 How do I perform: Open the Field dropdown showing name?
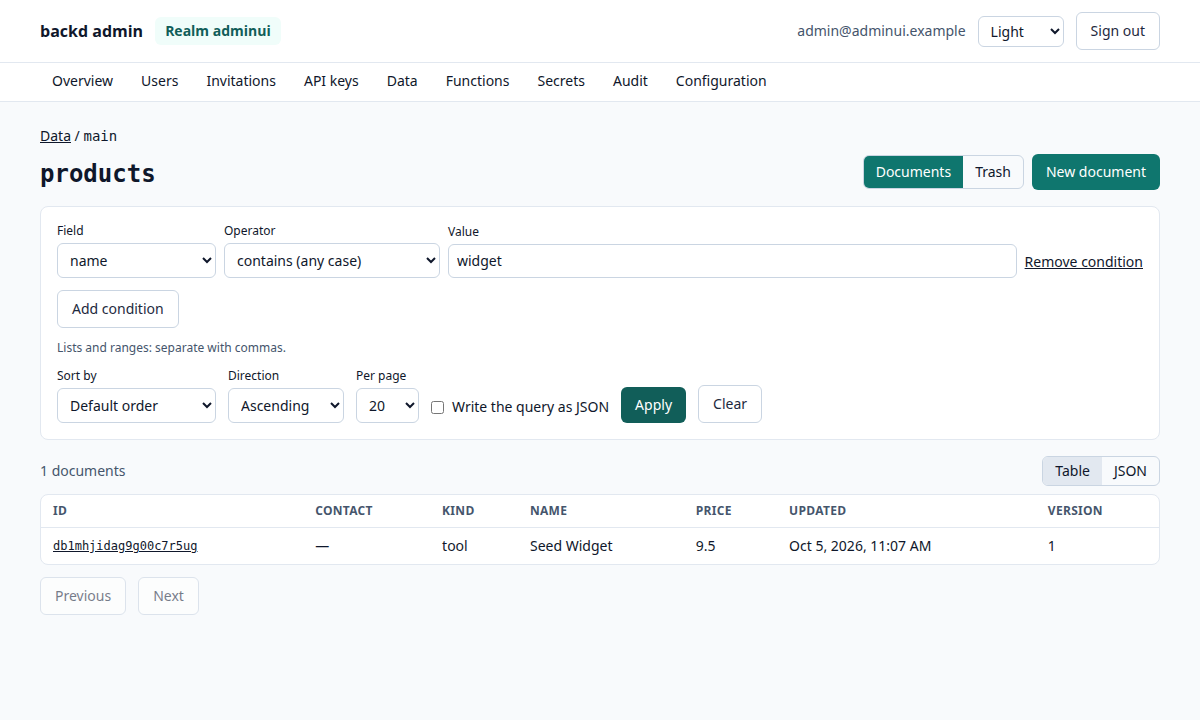click(x=136, y=261)
